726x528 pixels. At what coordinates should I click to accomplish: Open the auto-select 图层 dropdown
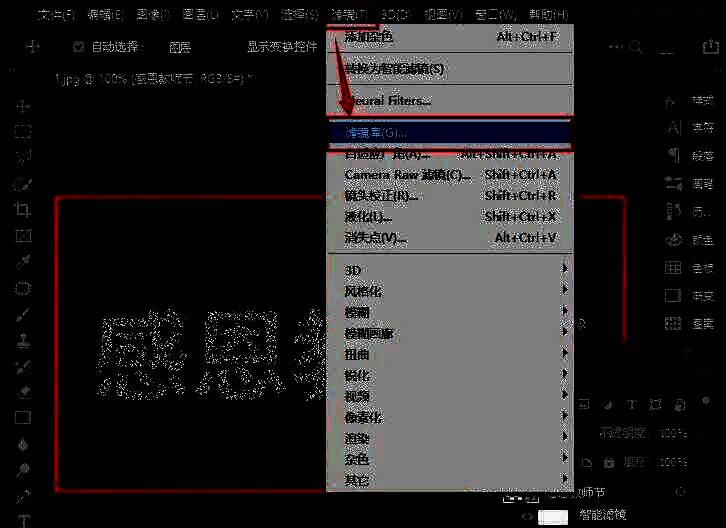point(180,47)
